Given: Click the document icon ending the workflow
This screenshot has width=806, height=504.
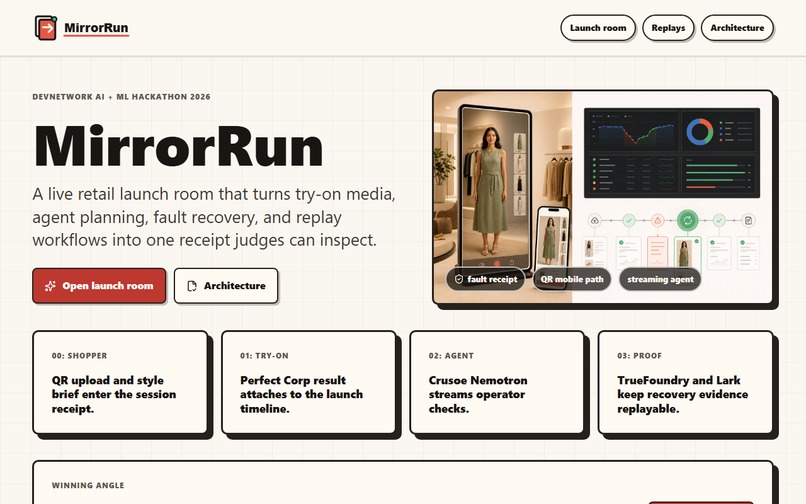Looking at the screenshot, I should point(748,221).
